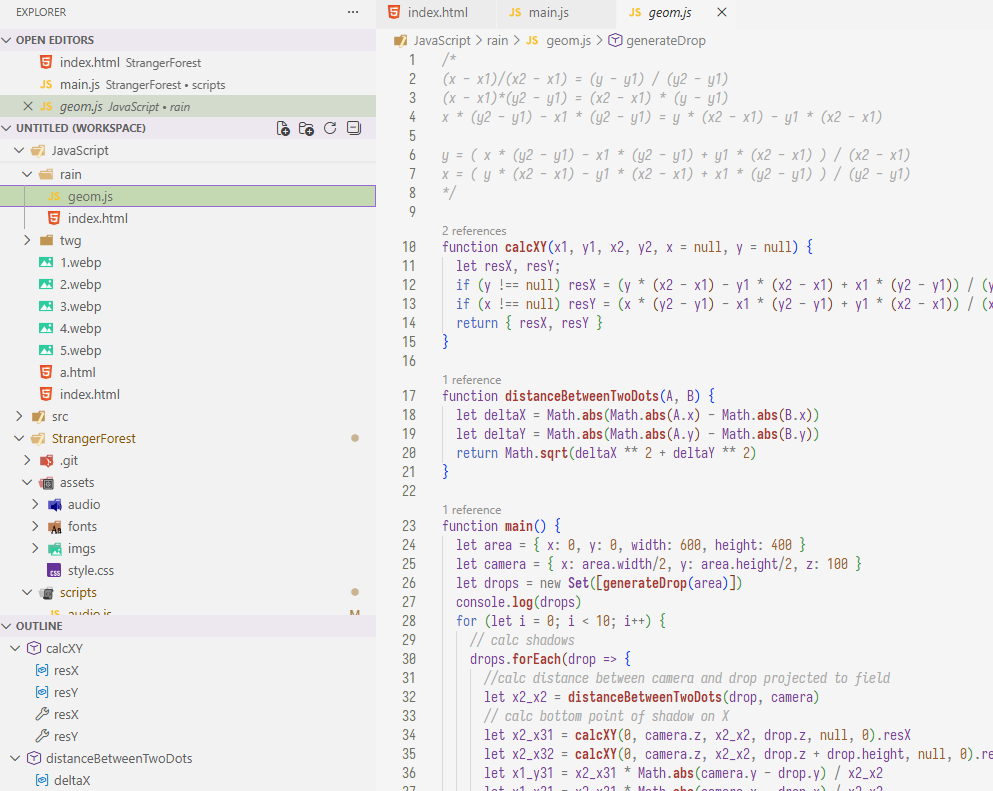Viewport: 993px width, 791px height.
Task: Click the function cube icon beside calcXY in outline
Action: pos(34,649)
